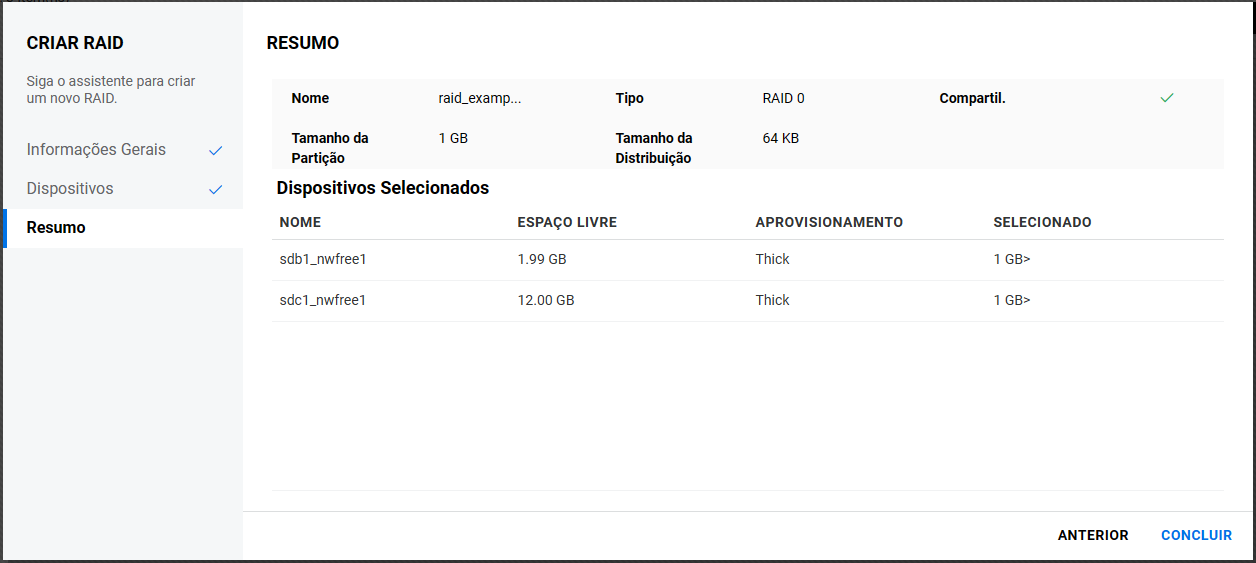This screenshot has width=1256, height=563.
Task: Click the checkmark beside Dispositivos
Action: (215, 190)
